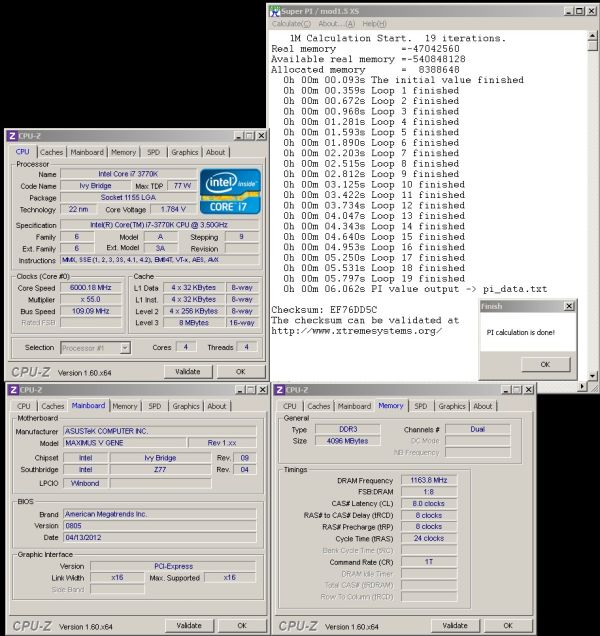
Task: Click the BIOS date 04/13/2012
Action: [x=160, y=537]
